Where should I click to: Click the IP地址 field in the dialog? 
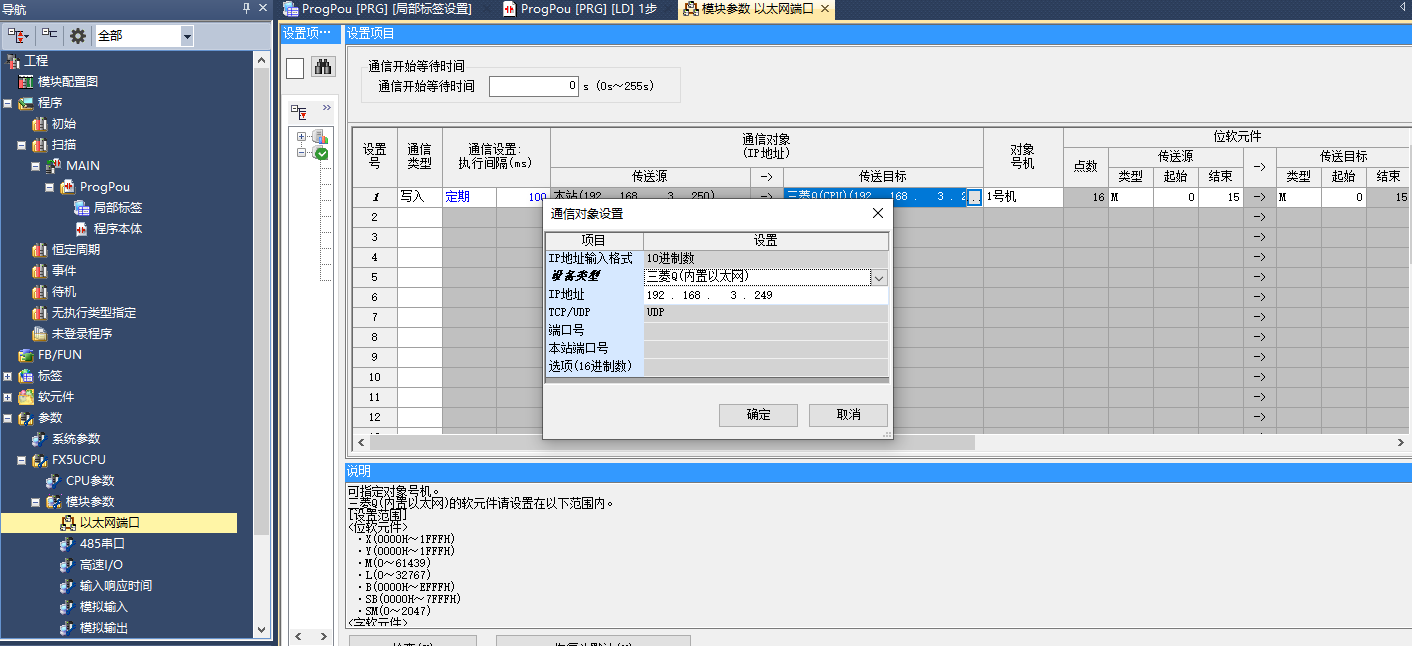coord(765,296)
